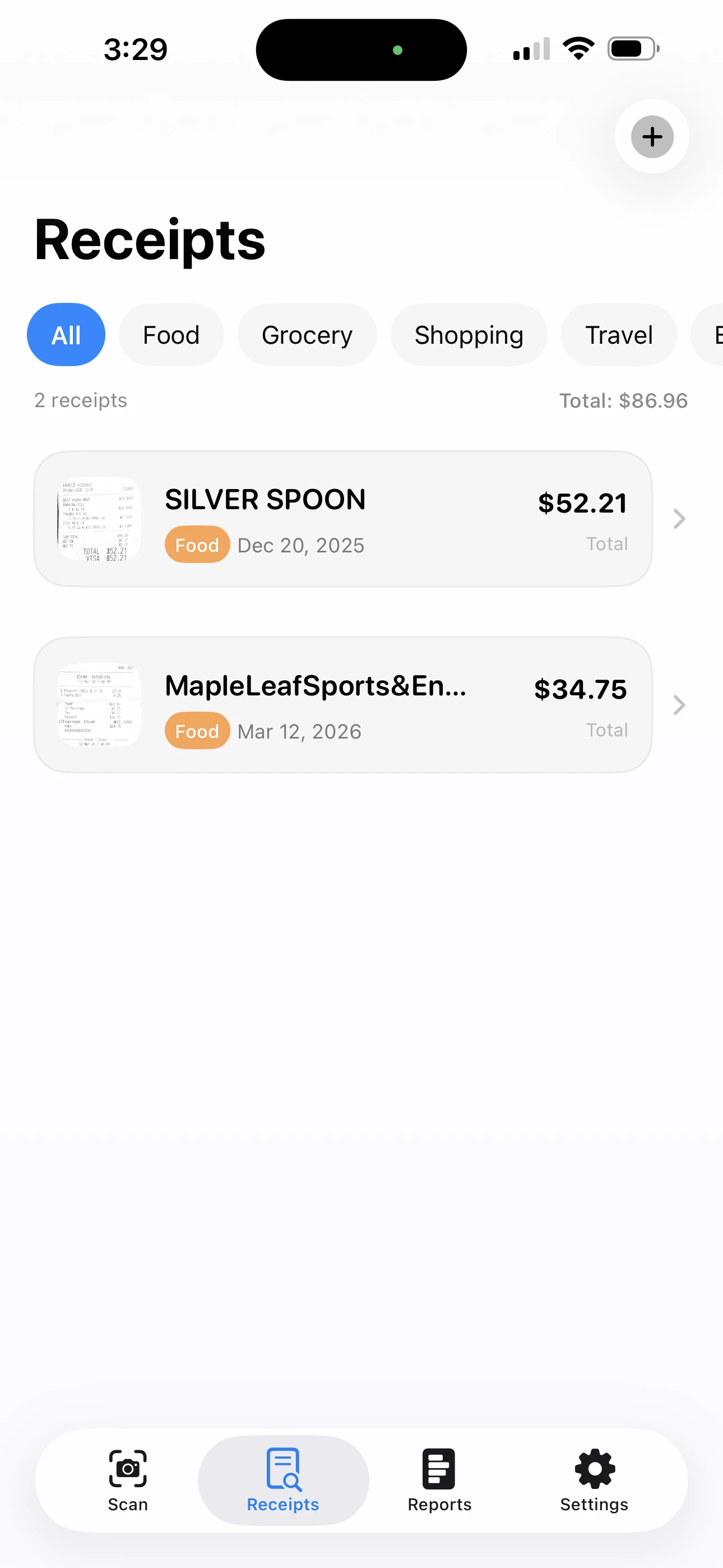Image resolution: width=723 pixels, height=1568 pixels.
Task: Expand SILVER SPOON receipt via chevron
Action: (679, 519)
